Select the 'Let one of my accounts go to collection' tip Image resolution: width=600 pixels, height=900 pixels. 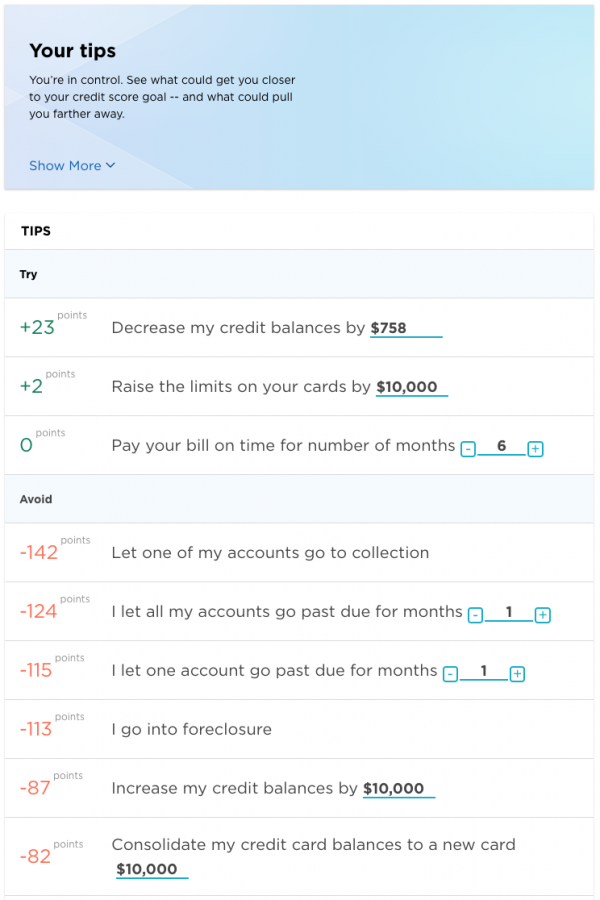point(270,553)
